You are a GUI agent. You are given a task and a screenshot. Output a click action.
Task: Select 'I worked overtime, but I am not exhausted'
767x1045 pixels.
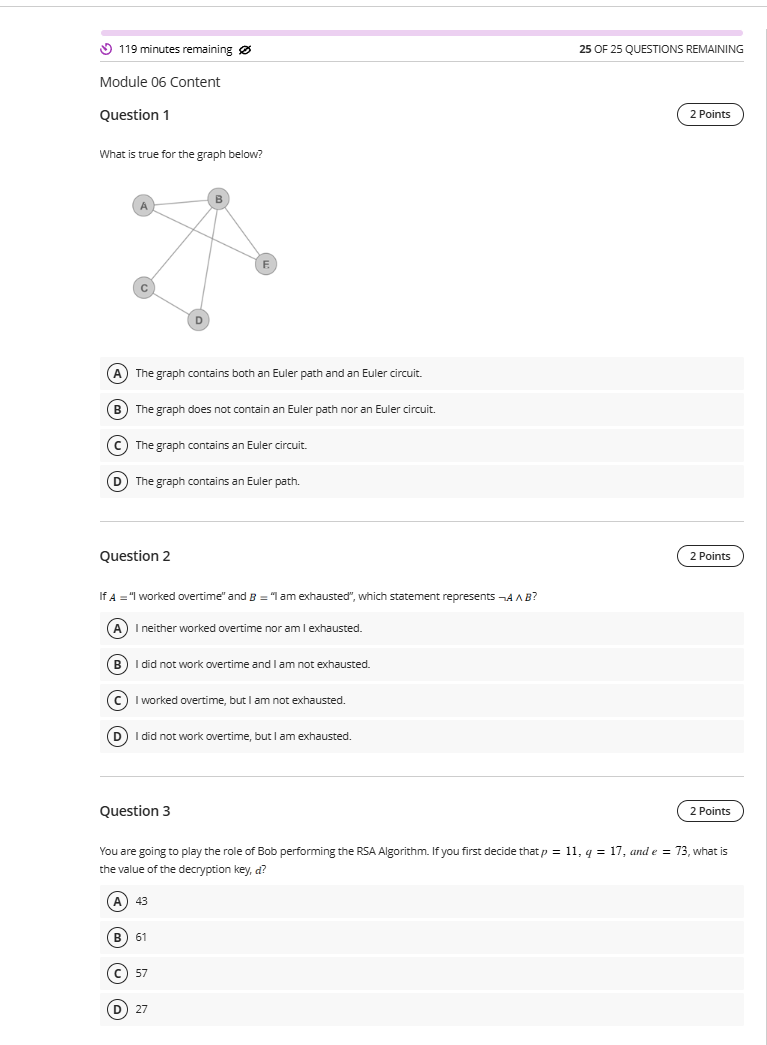coord(117,700)
